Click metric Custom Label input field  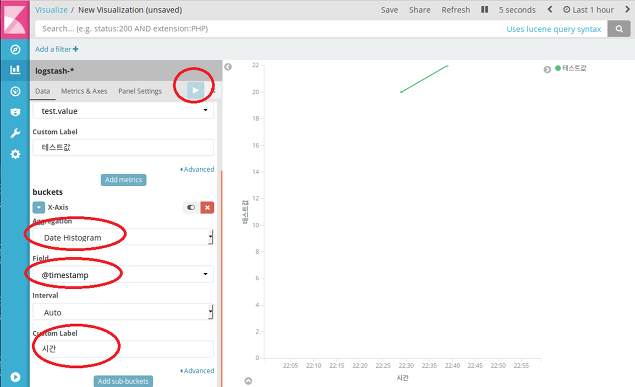point(123,147)
